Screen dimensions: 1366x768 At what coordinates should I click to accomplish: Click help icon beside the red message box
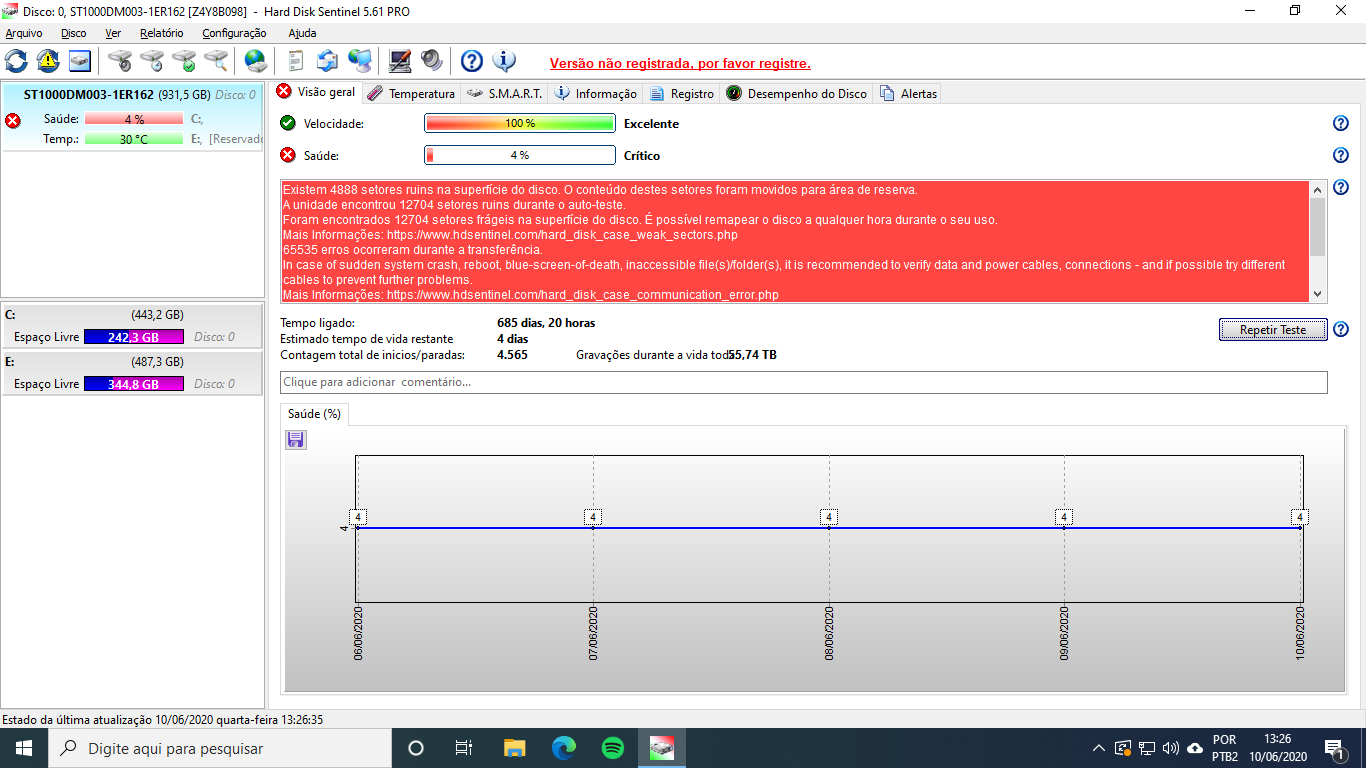pyautogui.click(x=1341, y=188)
